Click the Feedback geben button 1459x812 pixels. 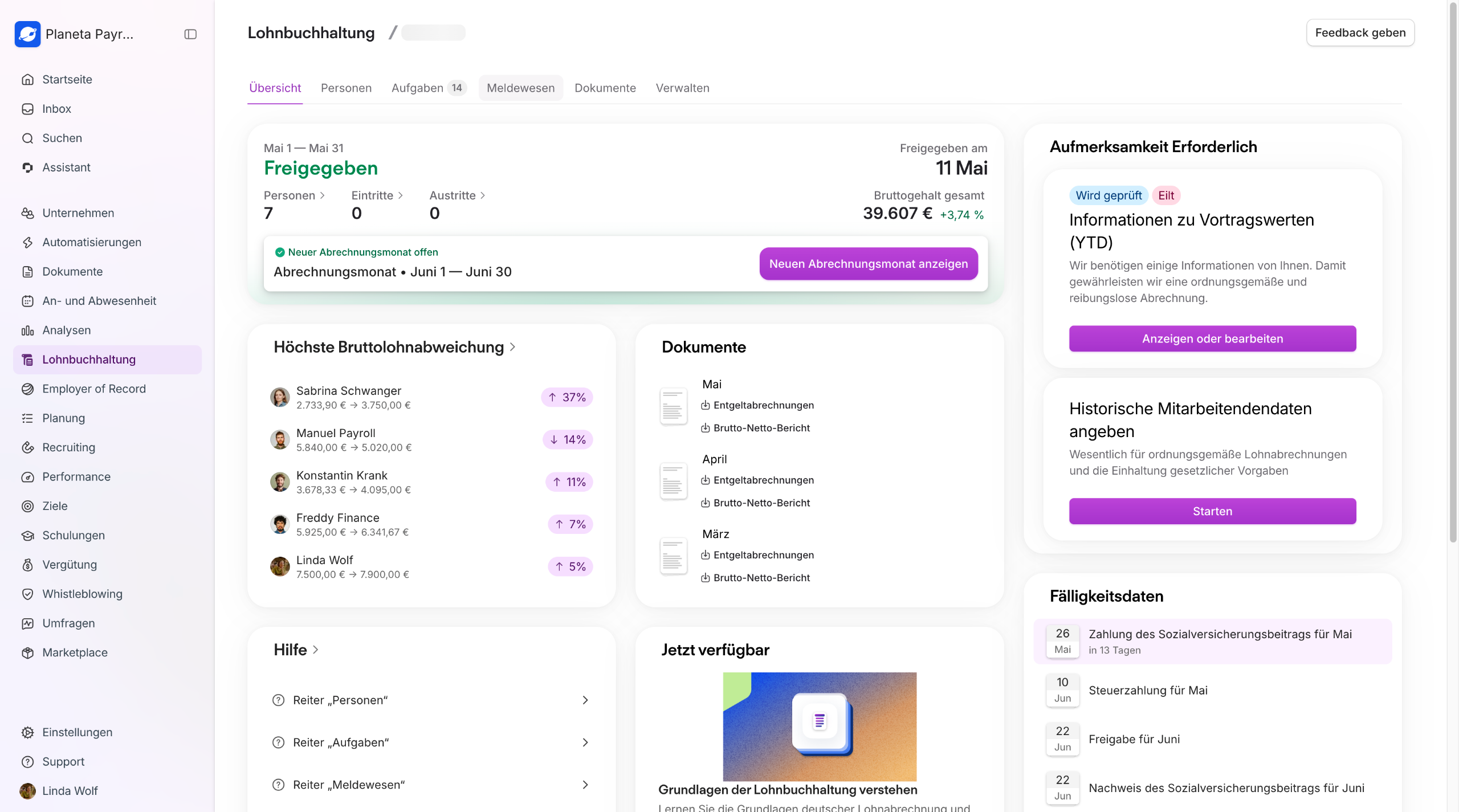click(x=1360, y=32)
